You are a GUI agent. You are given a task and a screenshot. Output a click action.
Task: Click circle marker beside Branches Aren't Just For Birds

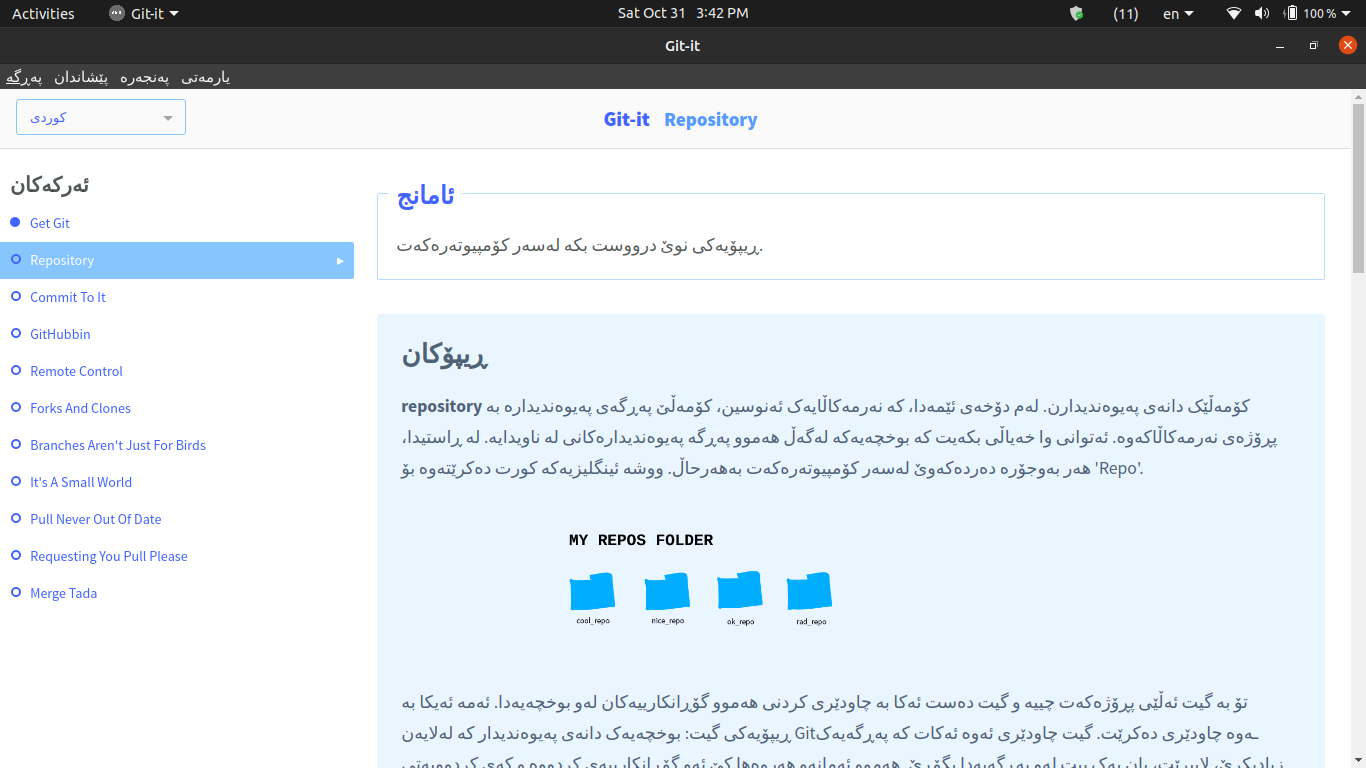click(15, 444)
